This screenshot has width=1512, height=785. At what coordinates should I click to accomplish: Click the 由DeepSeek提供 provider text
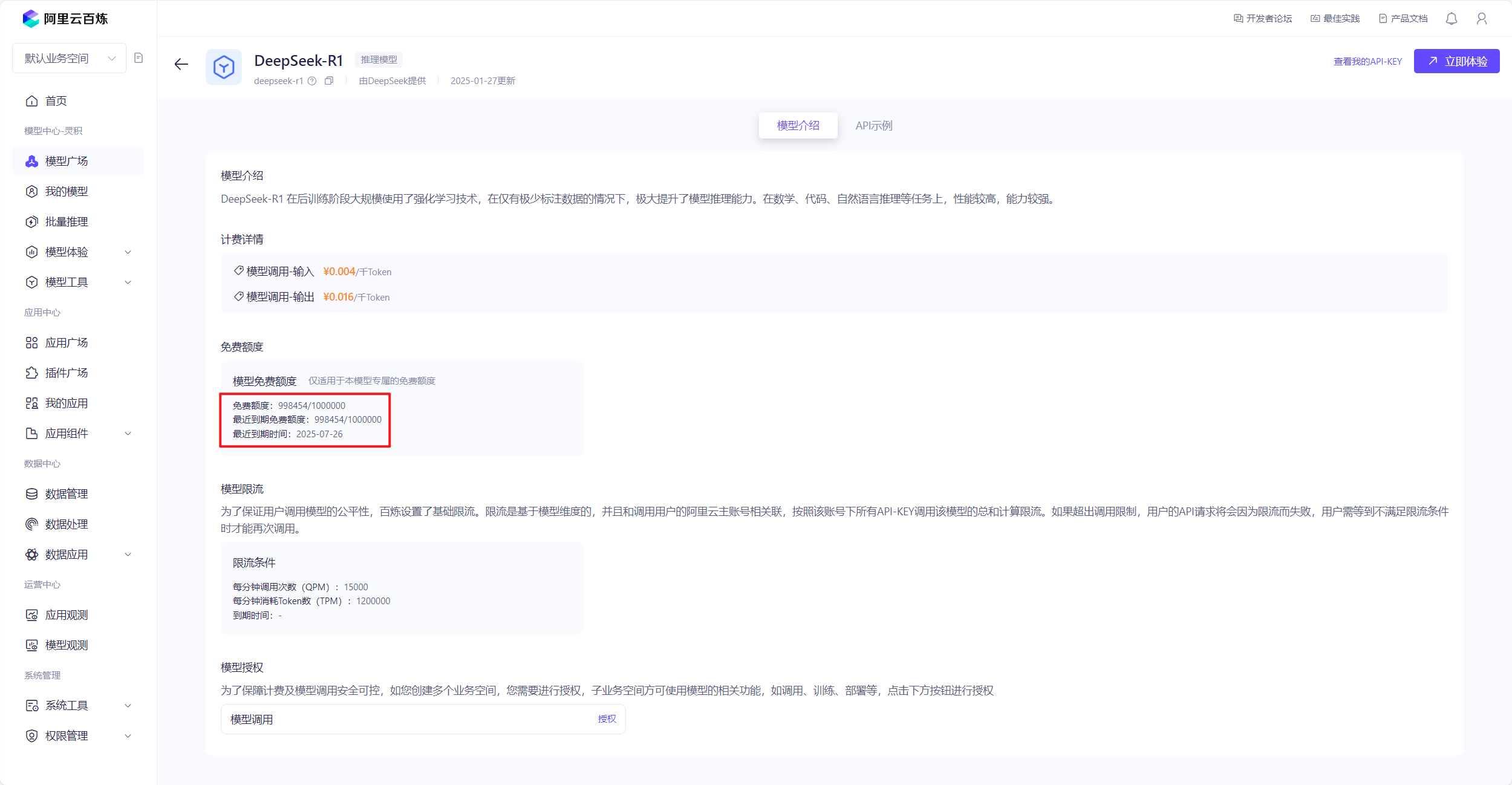[393, 81]
